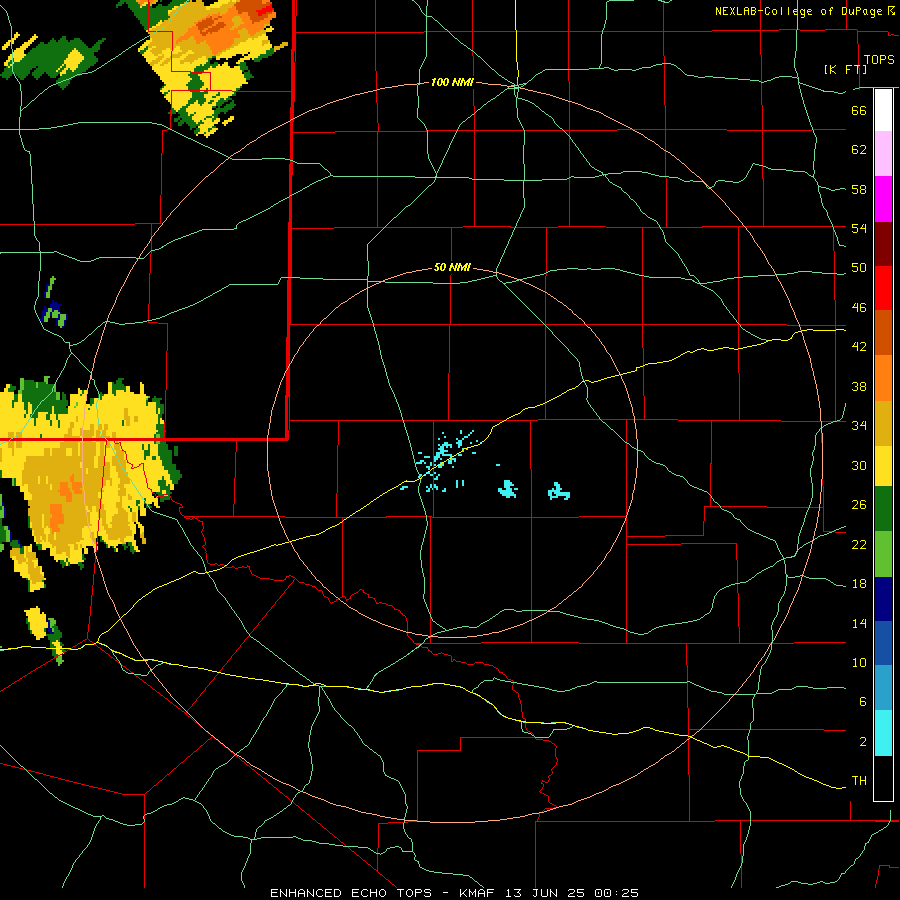Click the legend value "34"

click(x=859, y=426)
